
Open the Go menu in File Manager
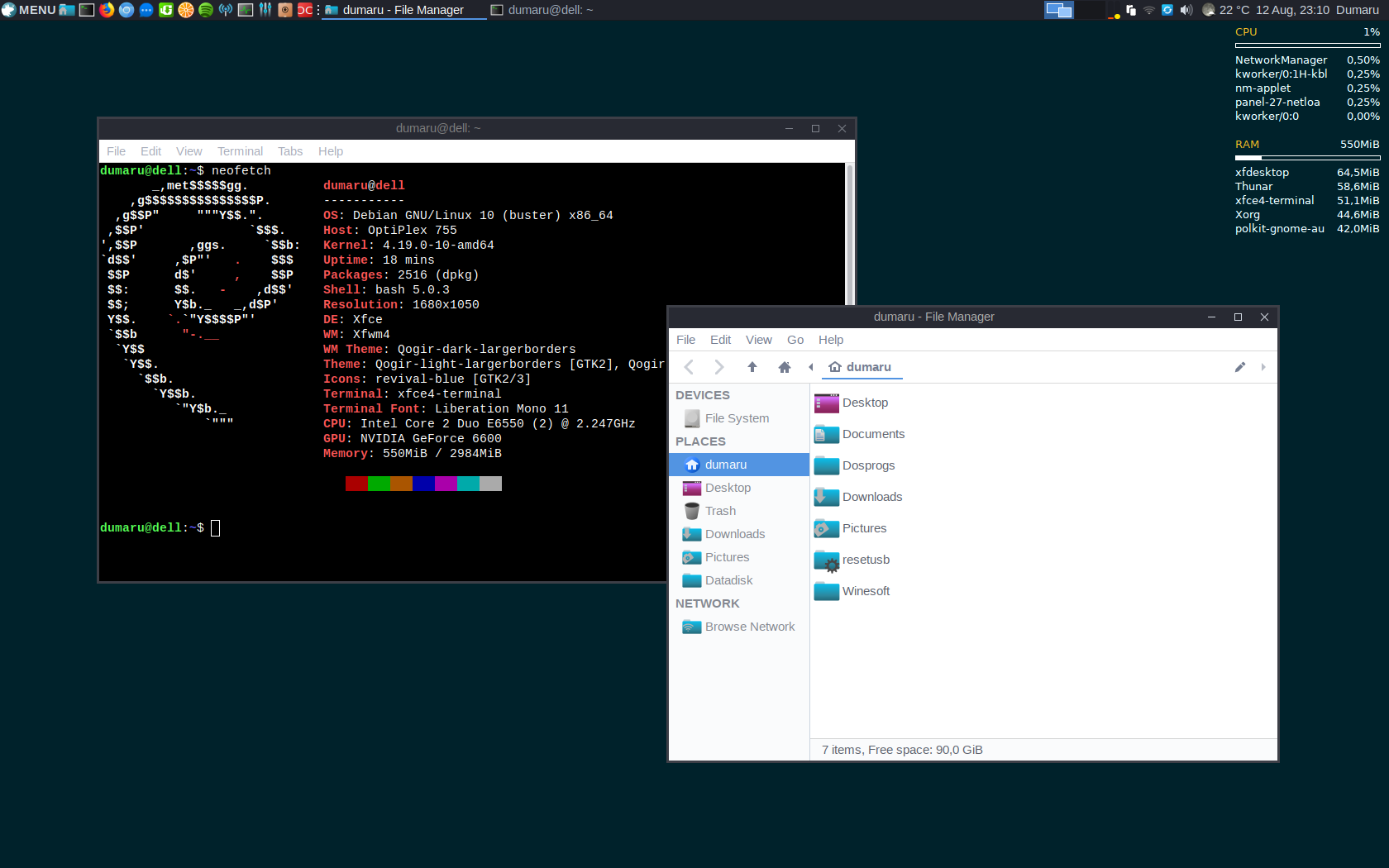pos(795,340)
